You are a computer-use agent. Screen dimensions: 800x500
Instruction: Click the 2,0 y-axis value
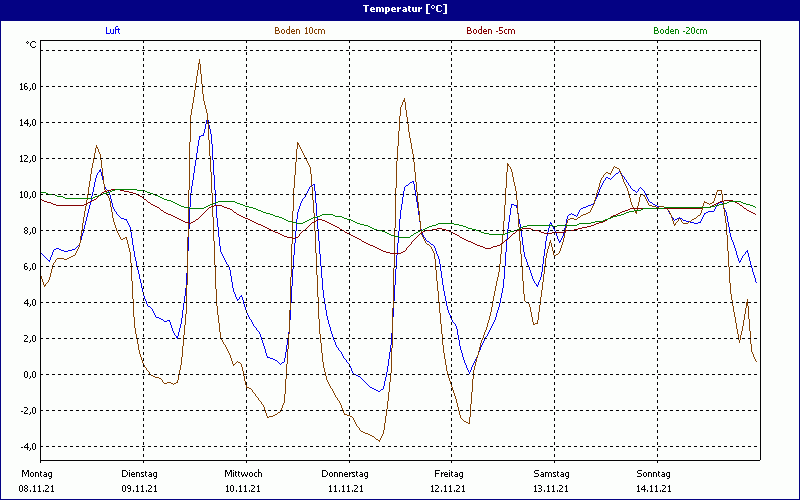[x=30, y=338]
